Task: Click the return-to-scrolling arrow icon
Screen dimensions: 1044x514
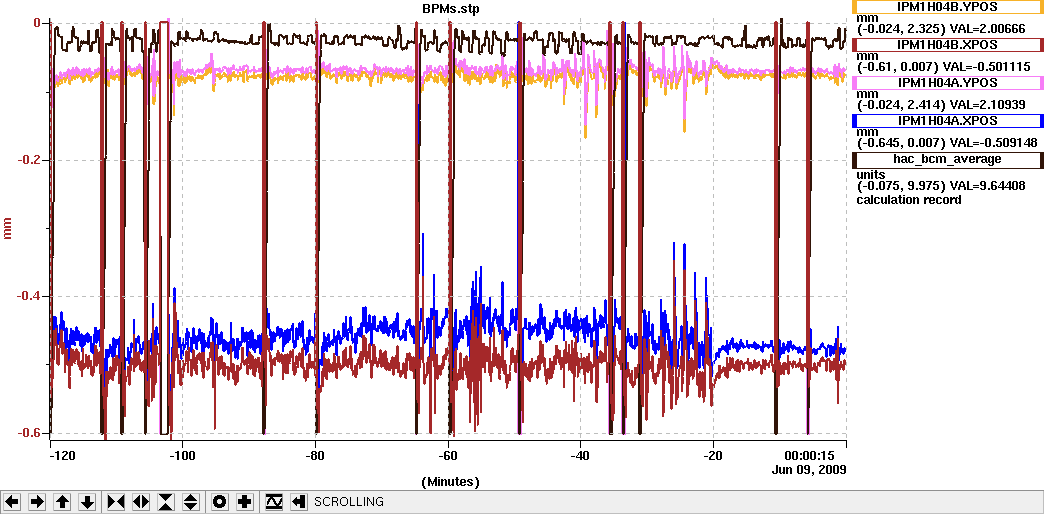Action: tap(298, 502)
